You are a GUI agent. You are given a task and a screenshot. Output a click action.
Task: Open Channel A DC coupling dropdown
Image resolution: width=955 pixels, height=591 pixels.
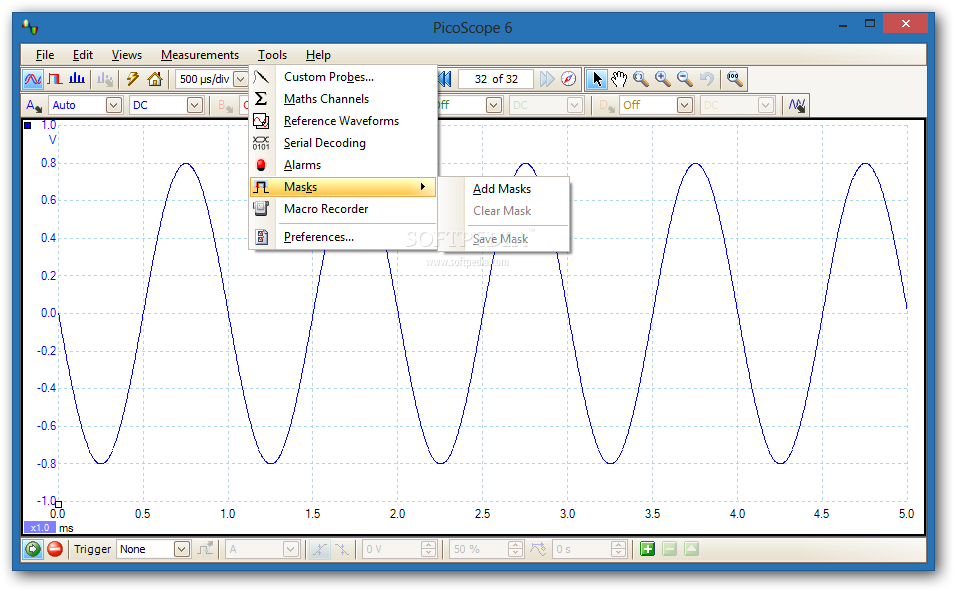tap(194, 105)
